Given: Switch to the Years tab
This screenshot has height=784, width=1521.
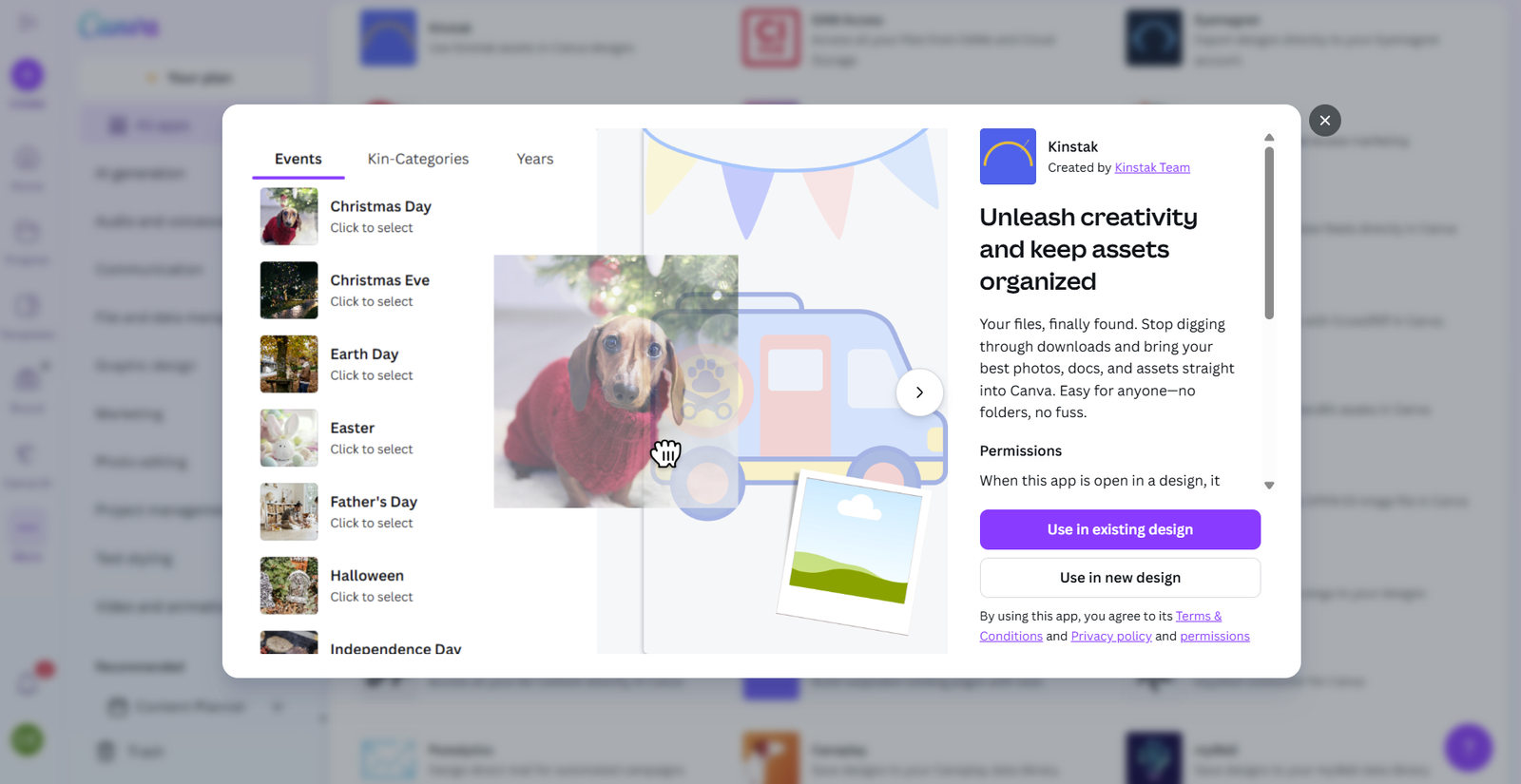Looking at the screenshot, I should (535, 159).
